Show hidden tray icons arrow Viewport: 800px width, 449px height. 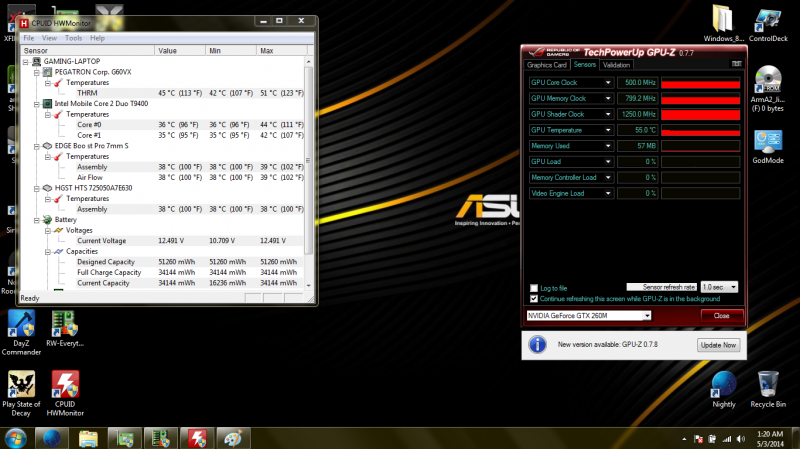pyautogui.click(x=684, y=439)
